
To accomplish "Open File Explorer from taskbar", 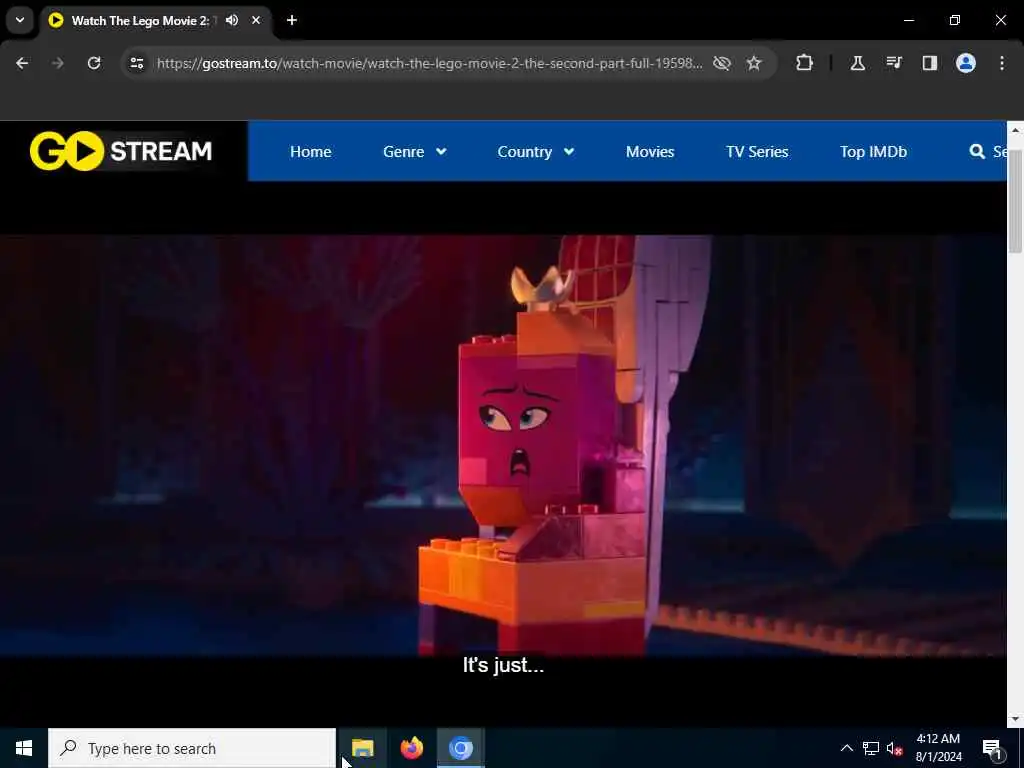I will [362, 748].
